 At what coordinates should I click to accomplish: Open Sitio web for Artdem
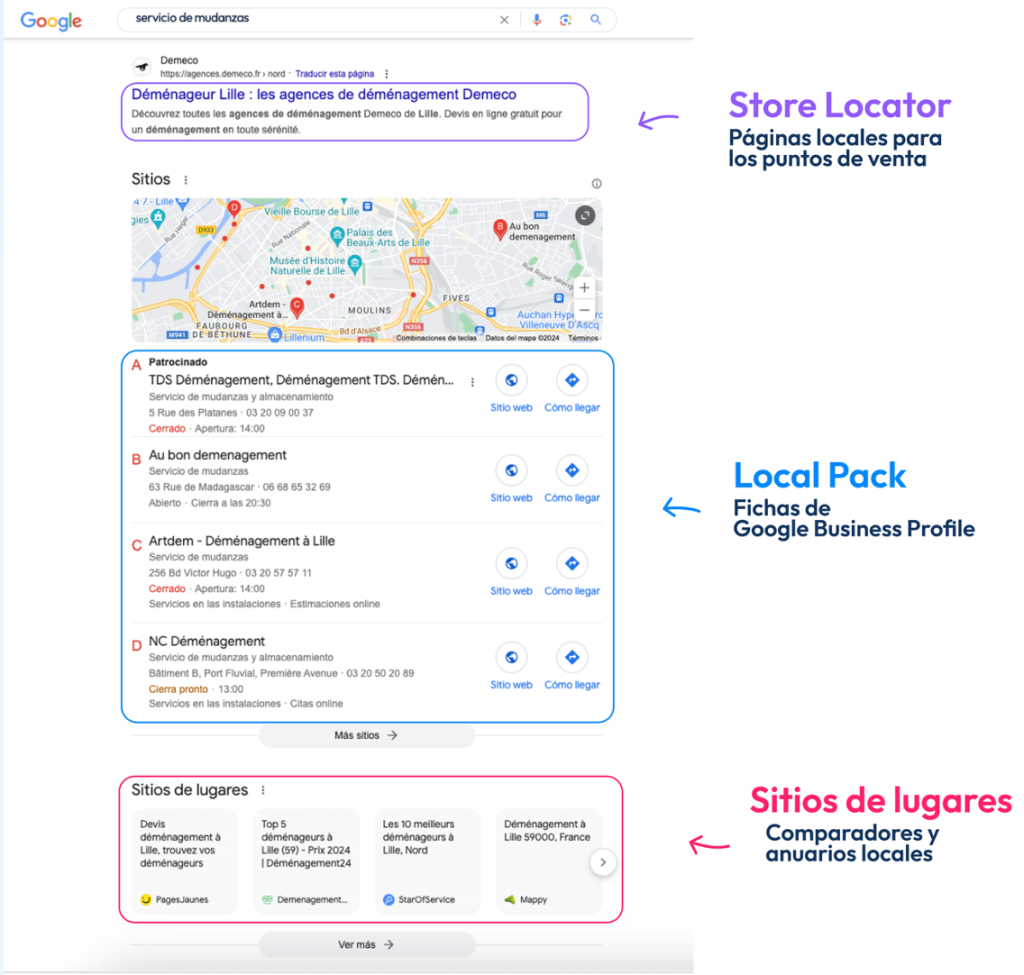(511, 573)
